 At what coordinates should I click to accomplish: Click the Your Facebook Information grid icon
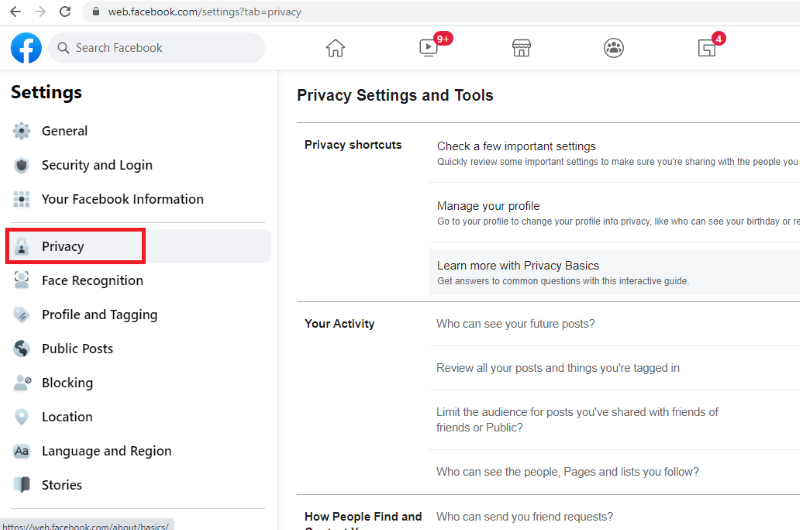point(21,199)
